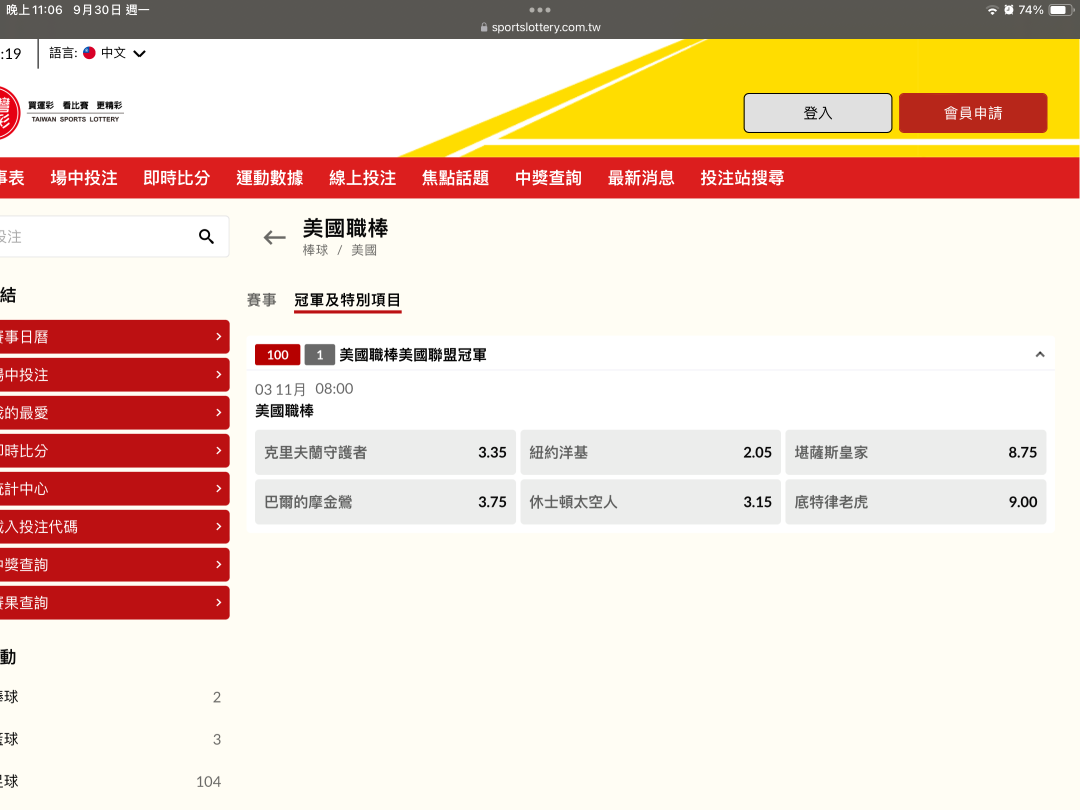Open 投注站搜尋 in the navigation bar
Image resolution: width=1080 pixels, height=810 pixels.
pos(742,178)
